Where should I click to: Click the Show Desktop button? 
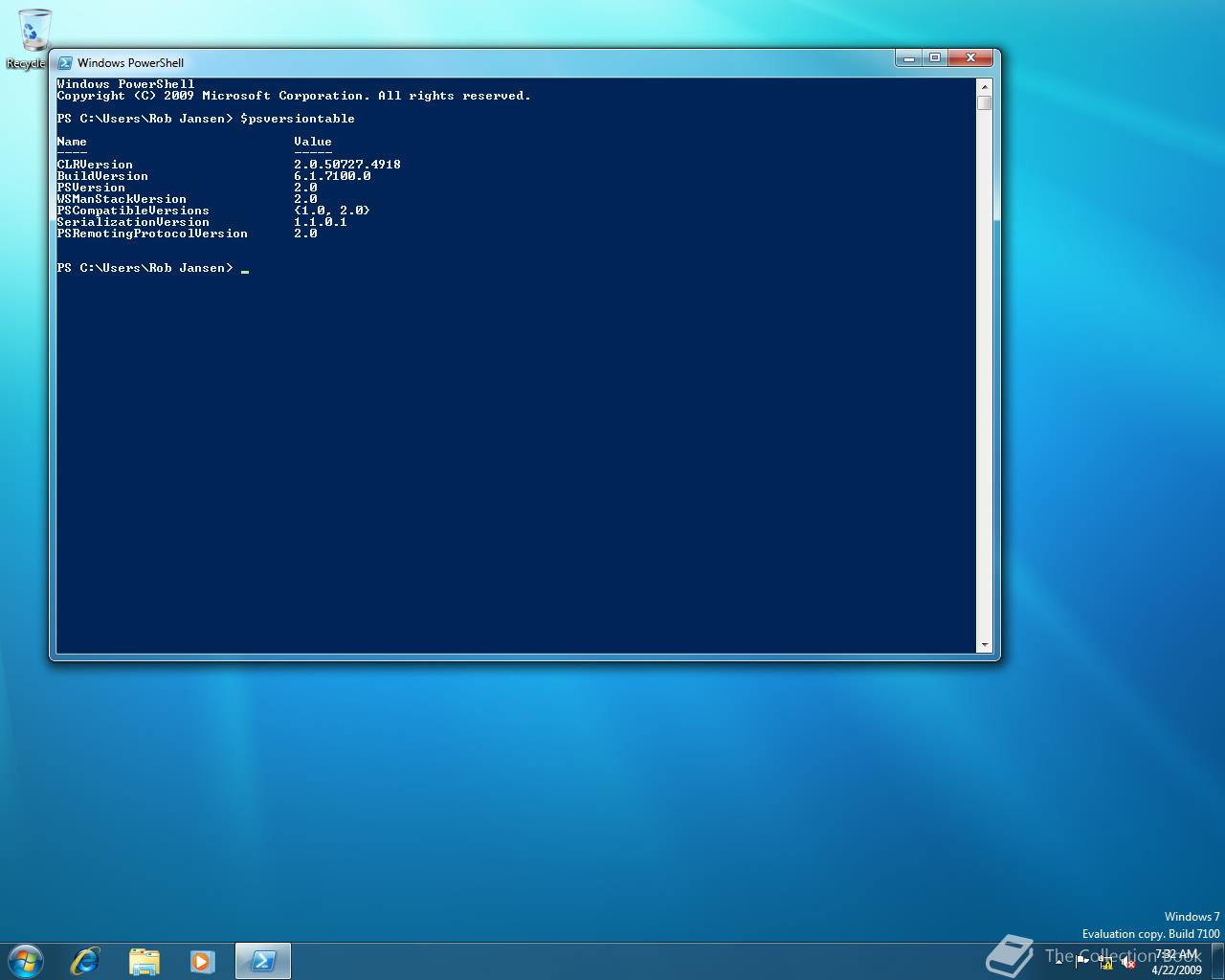(1218, 961)
